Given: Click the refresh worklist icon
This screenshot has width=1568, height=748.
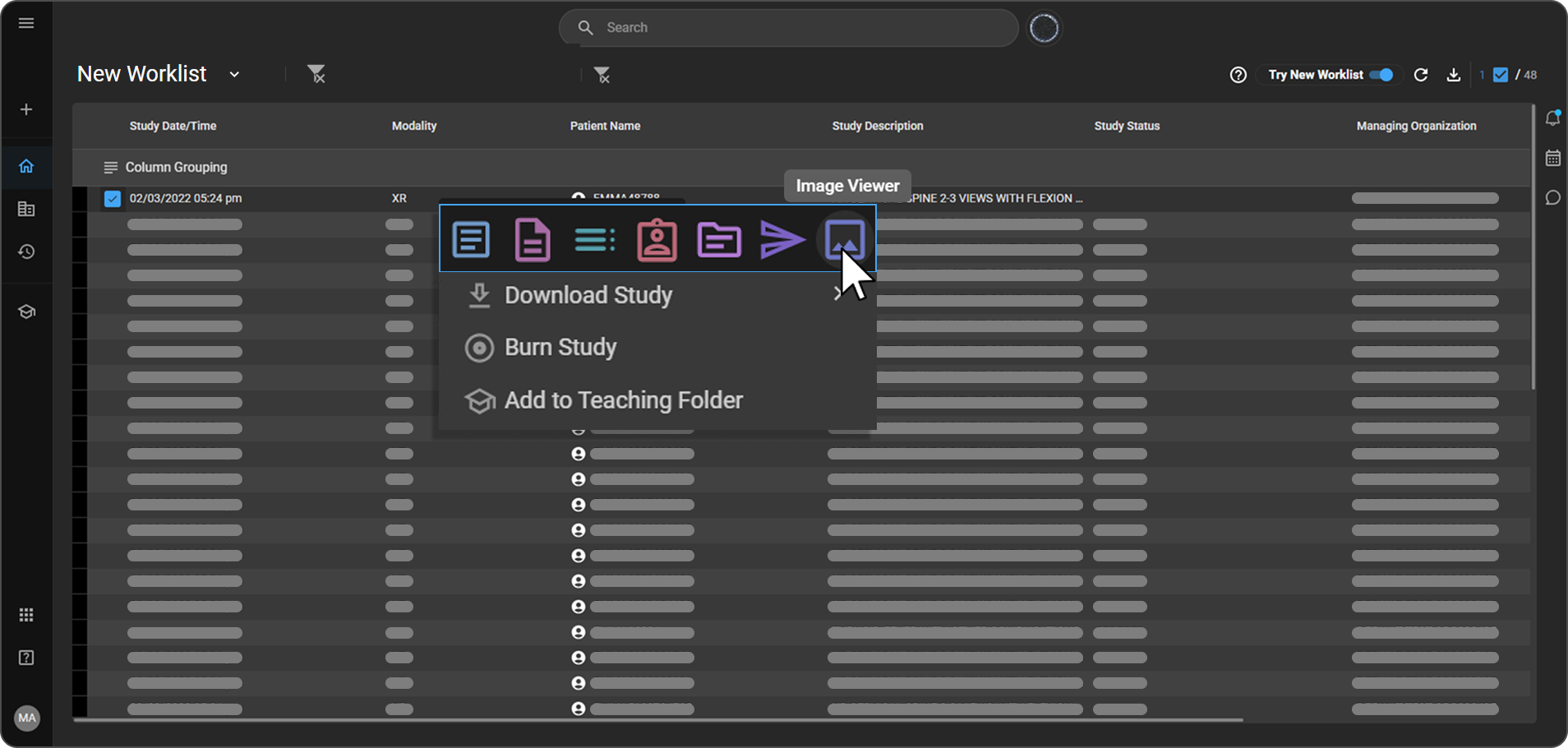Looking at the screenshot, I should (1421, 75).
